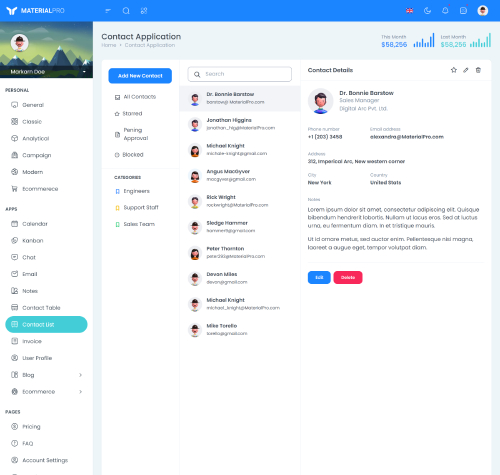This screenshot has width=500, height=475.
Task: Open the Calendar app
Action: click(46, 224)
